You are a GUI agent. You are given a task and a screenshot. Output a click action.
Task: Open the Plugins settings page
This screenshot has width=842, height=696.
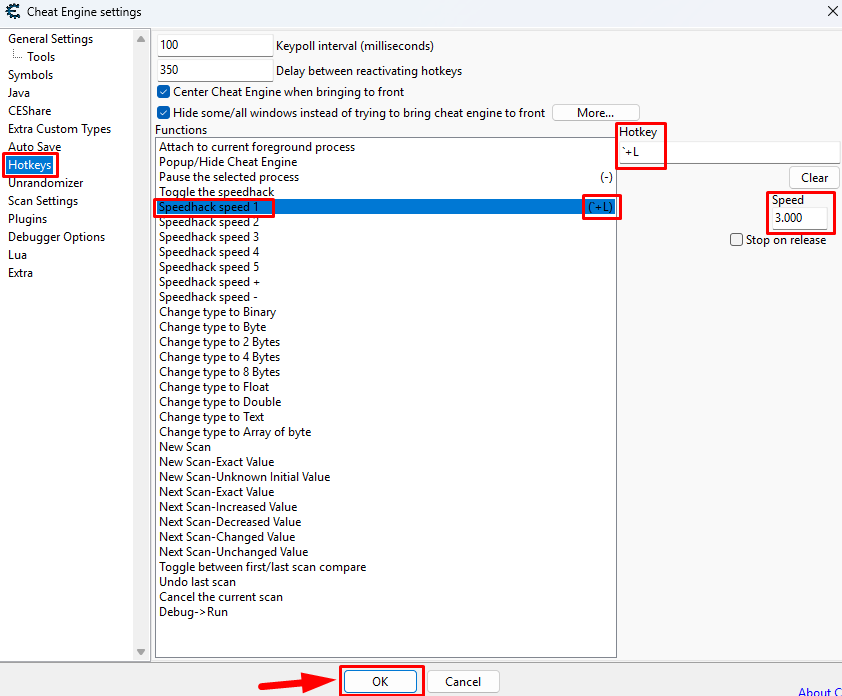[27, 219]
